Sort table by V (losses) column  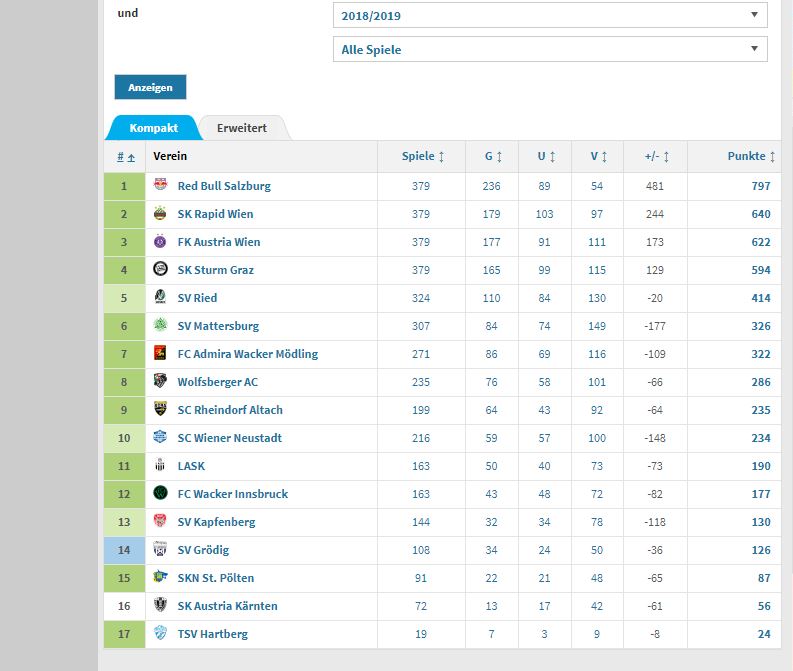click(x=599, y=156)
